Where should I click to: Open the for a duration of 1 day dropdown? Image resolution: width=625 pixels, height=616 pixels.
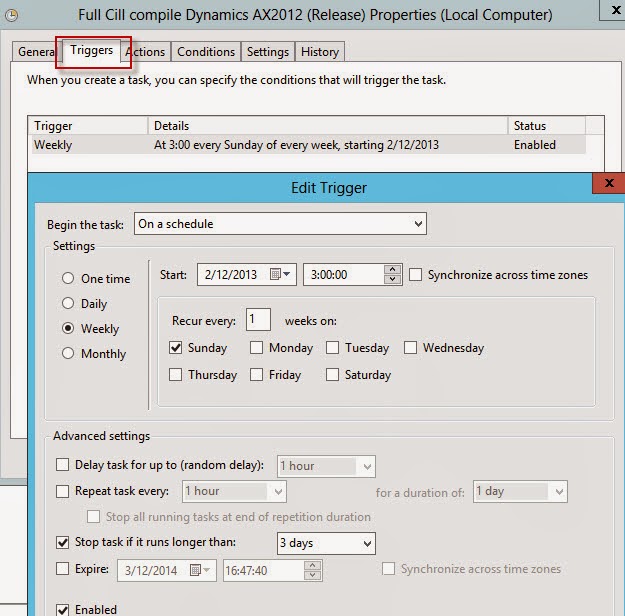pos(520,492)
